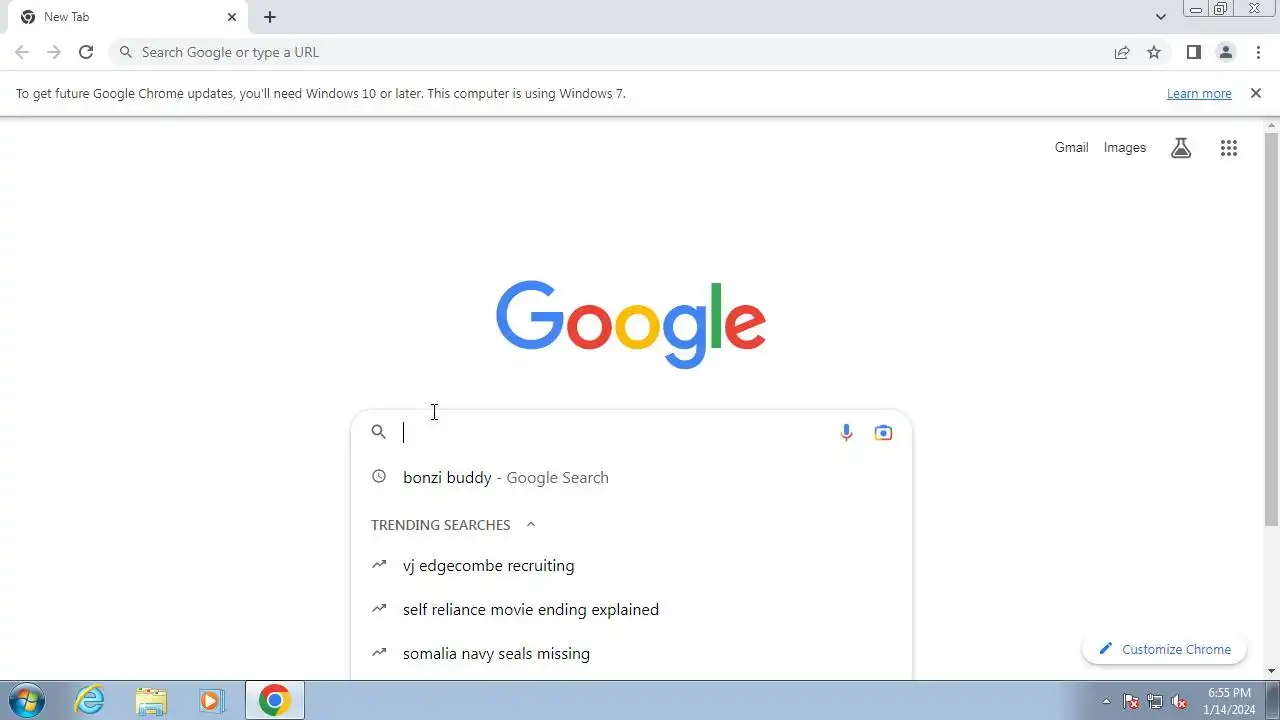Go back with the back arrow
1280x720 pixels.
[x=22, y=52]
